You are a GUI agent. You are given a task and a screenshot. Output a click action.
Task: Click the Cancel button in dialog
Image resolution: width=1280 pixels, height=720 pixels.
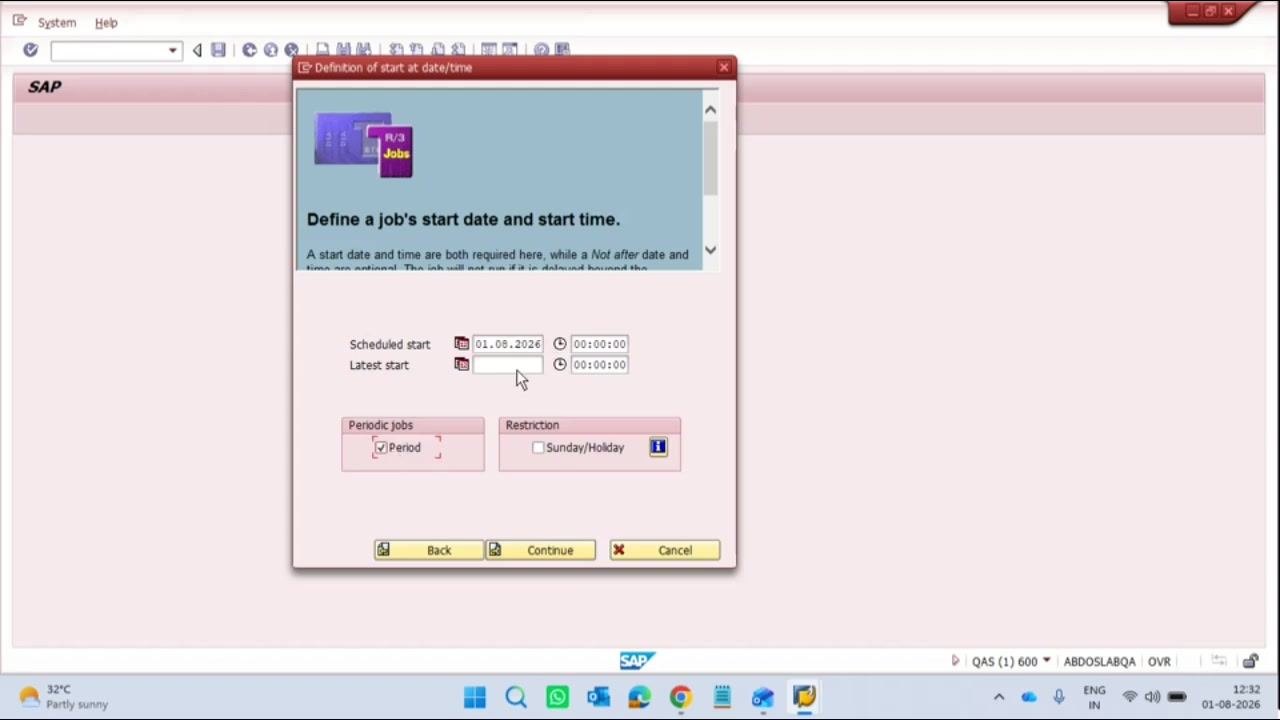coord(665,550)
